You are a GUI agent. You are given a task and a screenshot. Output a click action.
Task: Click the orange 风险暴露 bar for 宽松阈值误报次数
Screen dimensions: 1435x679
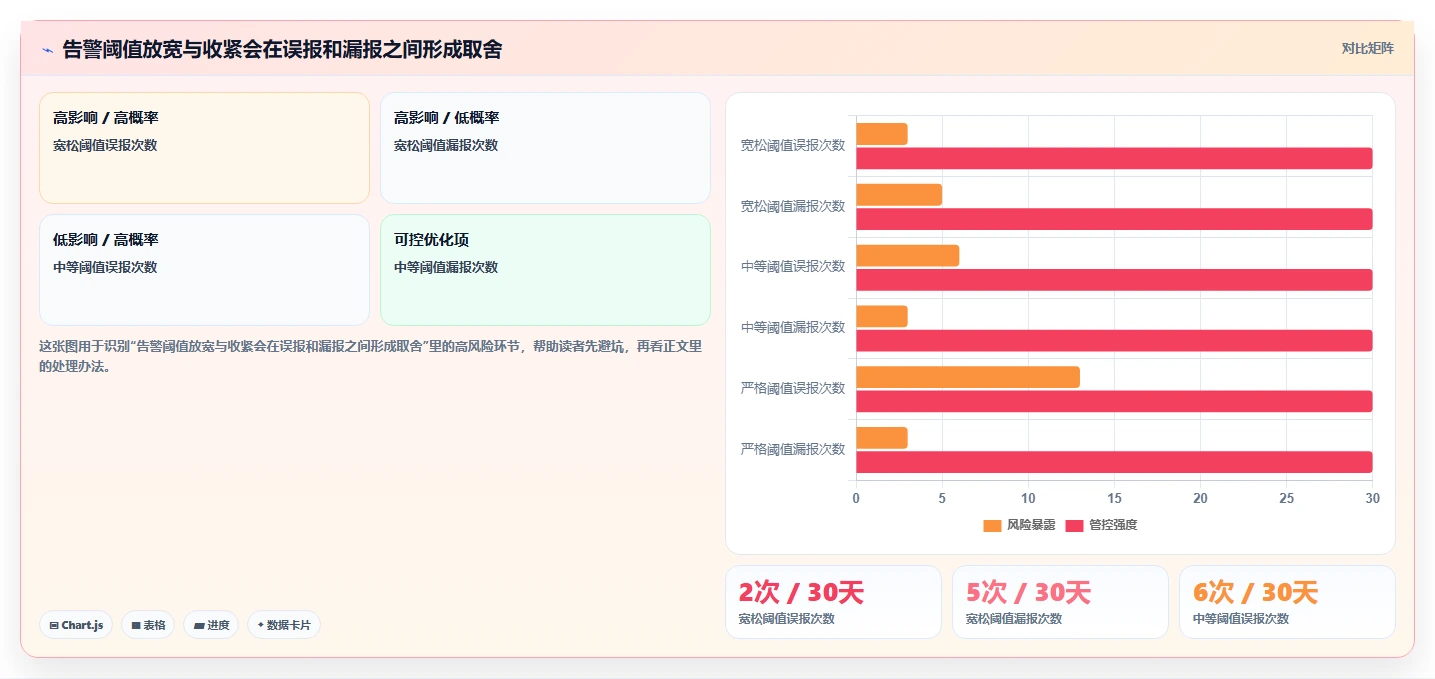(881, 134)
